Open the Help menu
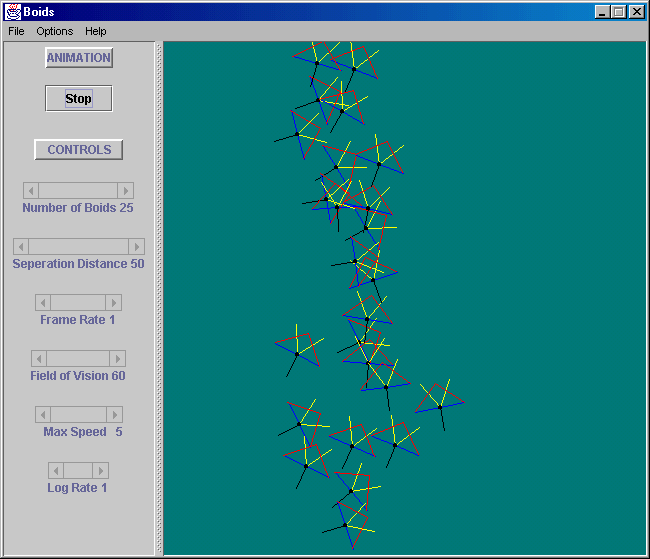 pos(96,32)
